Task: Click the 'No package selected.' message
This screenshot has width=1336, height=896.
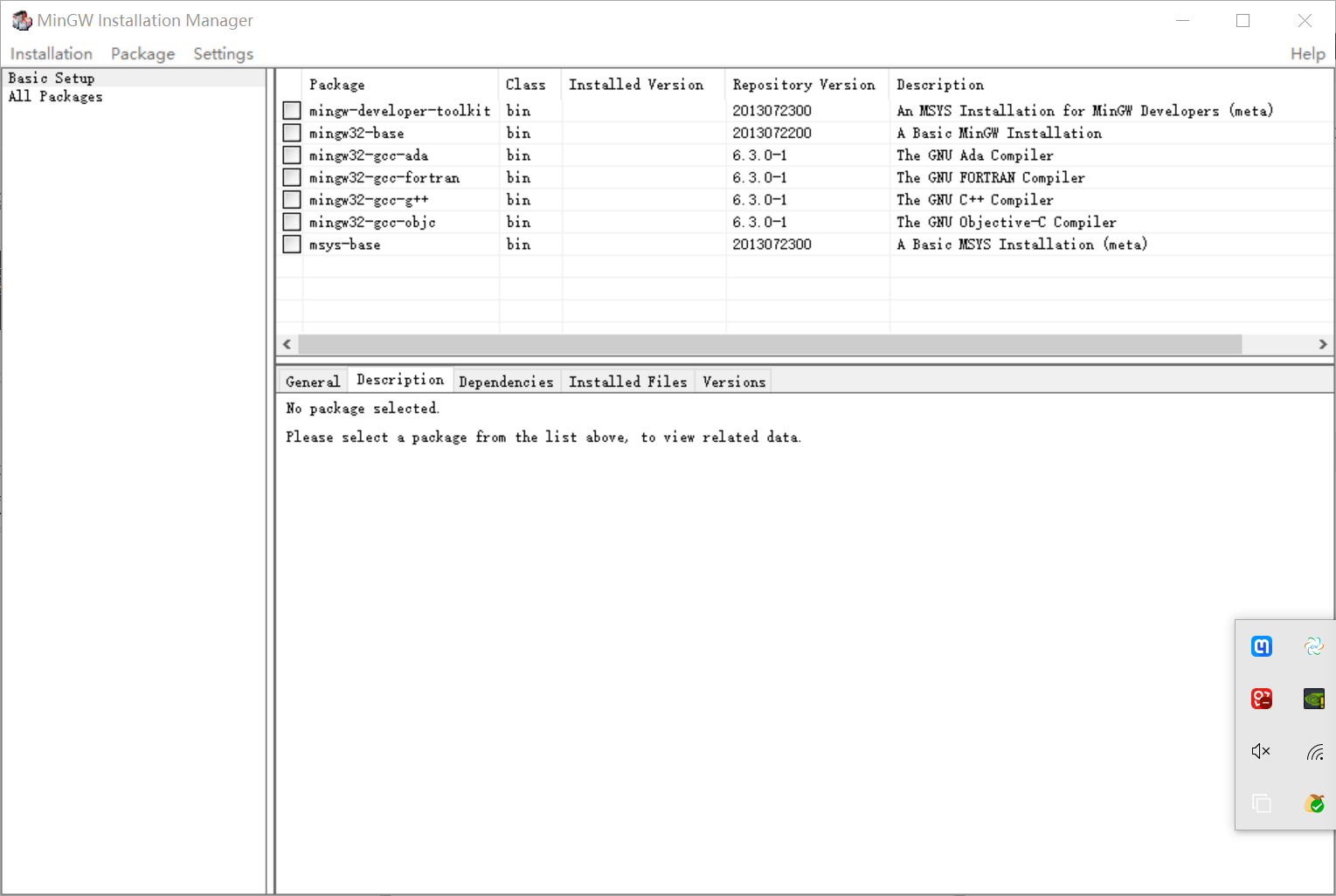Action: [362, 409]
